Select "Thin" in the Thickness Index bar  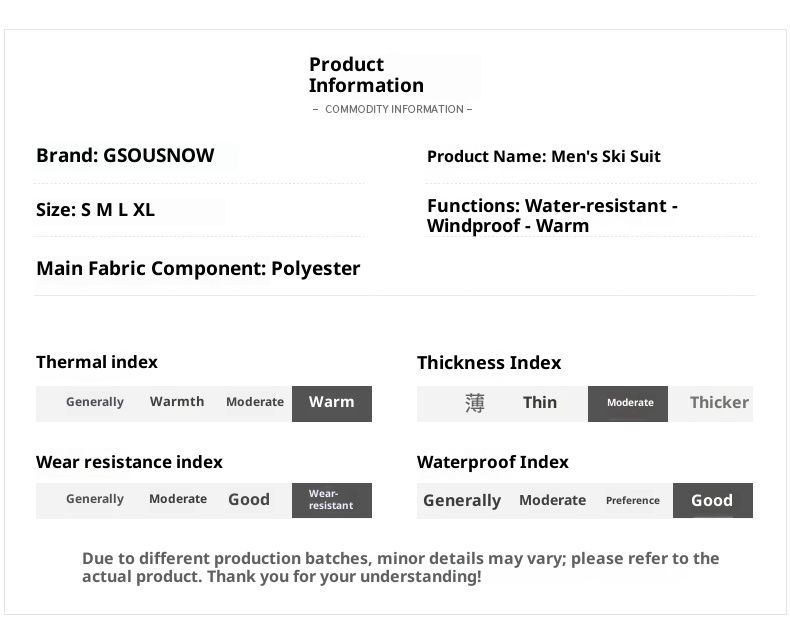[x=540, y=403]
